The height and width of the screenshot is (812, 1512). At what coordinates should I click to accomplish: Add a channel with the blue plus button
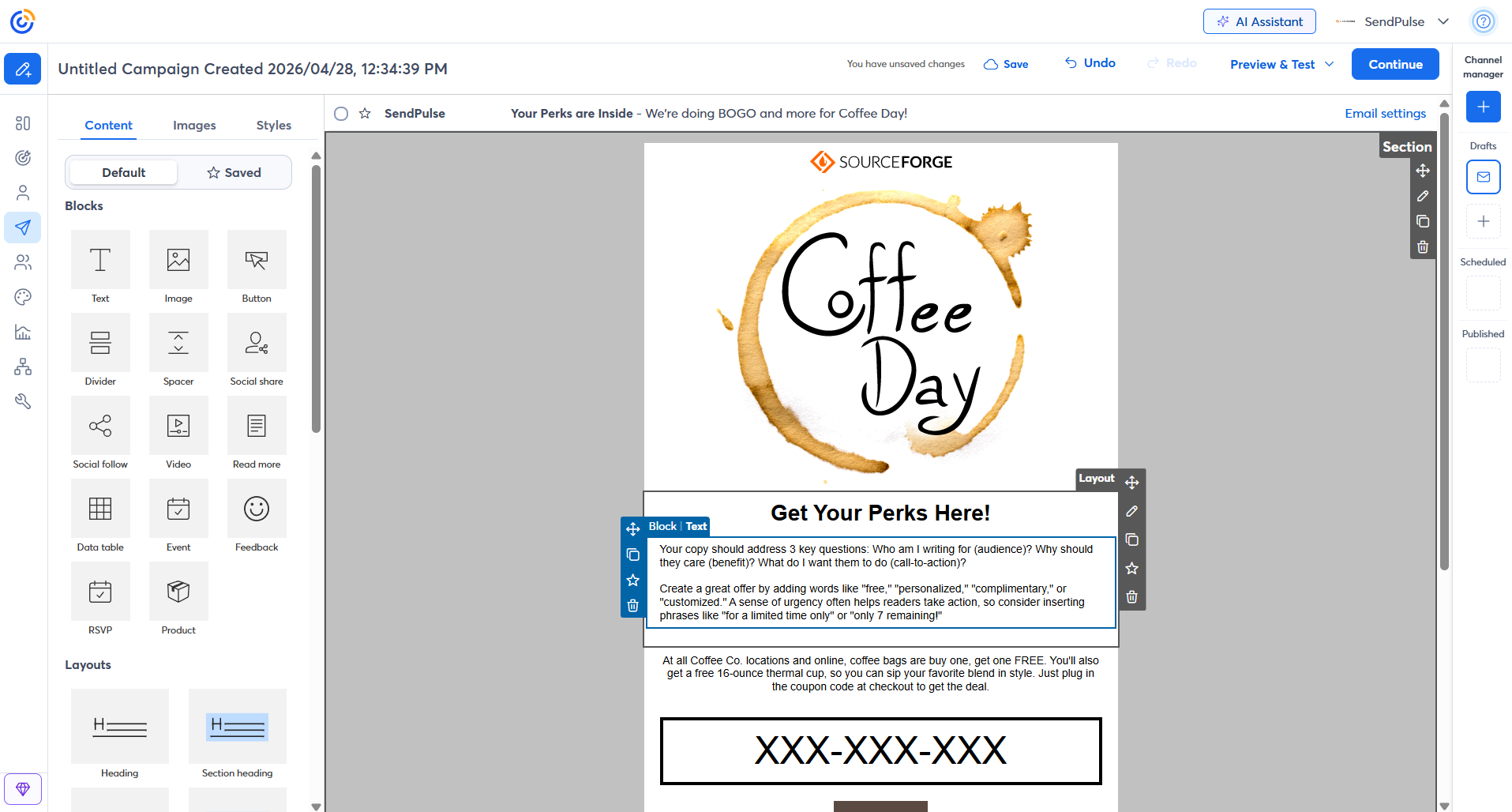pos(1483,107)
